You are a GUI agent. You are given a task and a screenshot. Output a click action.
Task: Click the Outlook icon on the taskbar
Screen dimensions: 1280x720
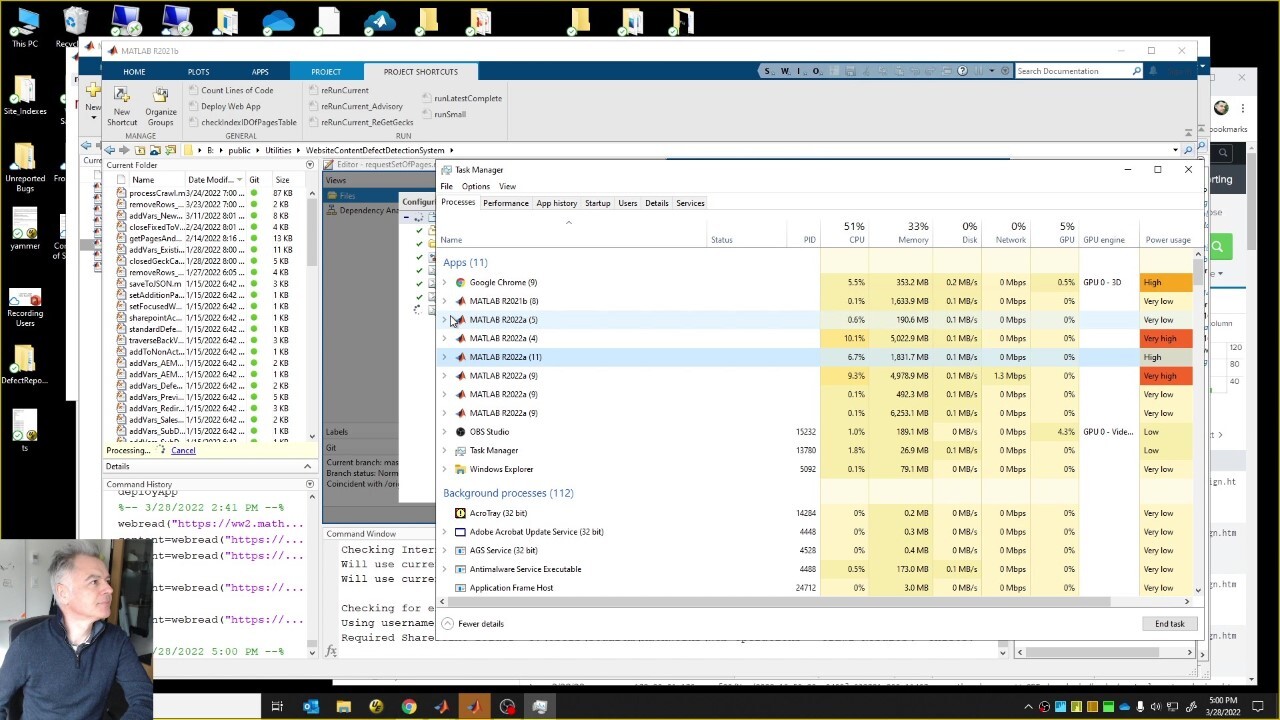coord(310,707)
